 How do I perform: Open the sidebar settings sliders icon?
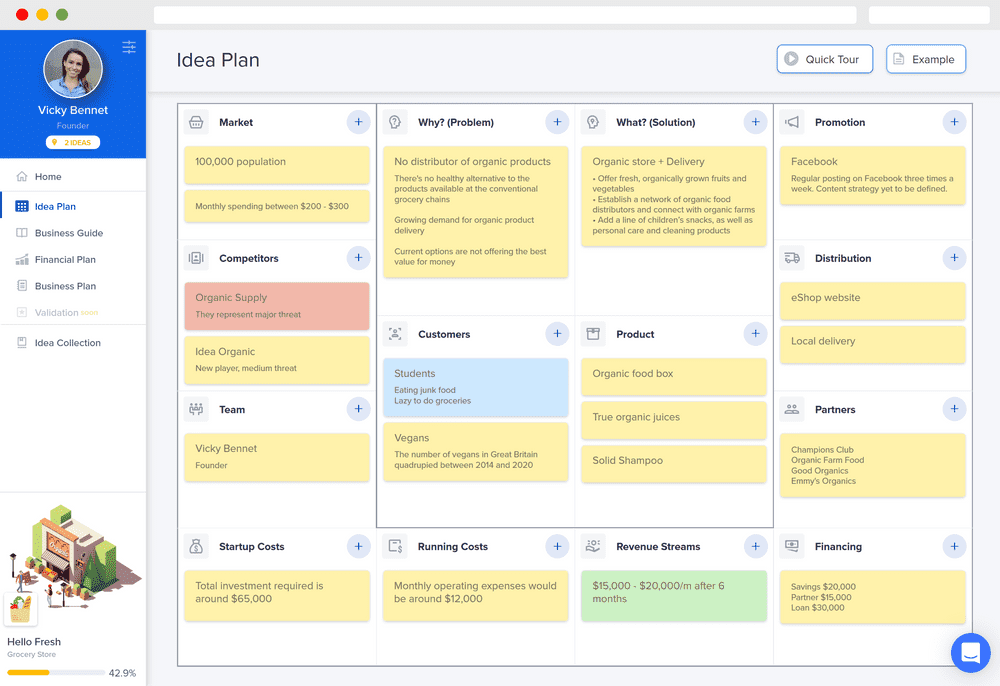129,47
